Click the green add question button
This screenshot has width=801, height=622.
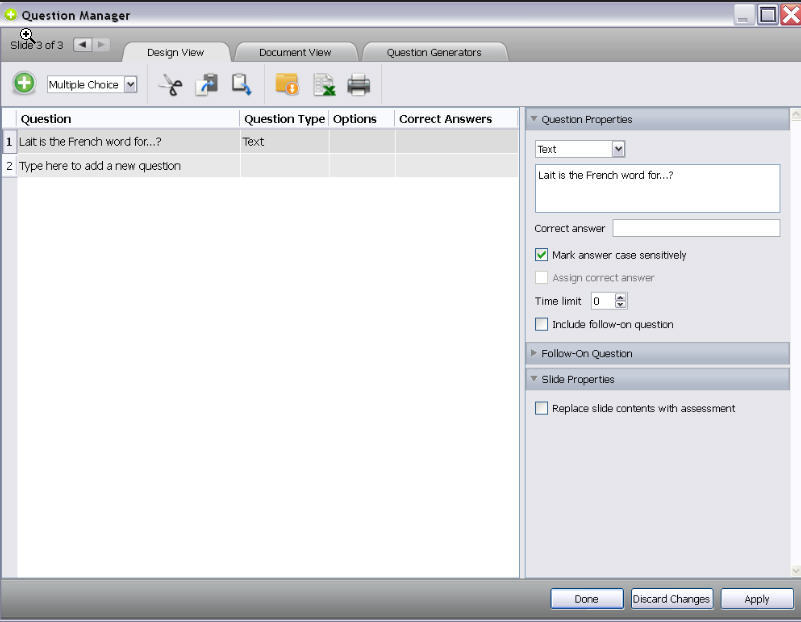click(24, 83)
